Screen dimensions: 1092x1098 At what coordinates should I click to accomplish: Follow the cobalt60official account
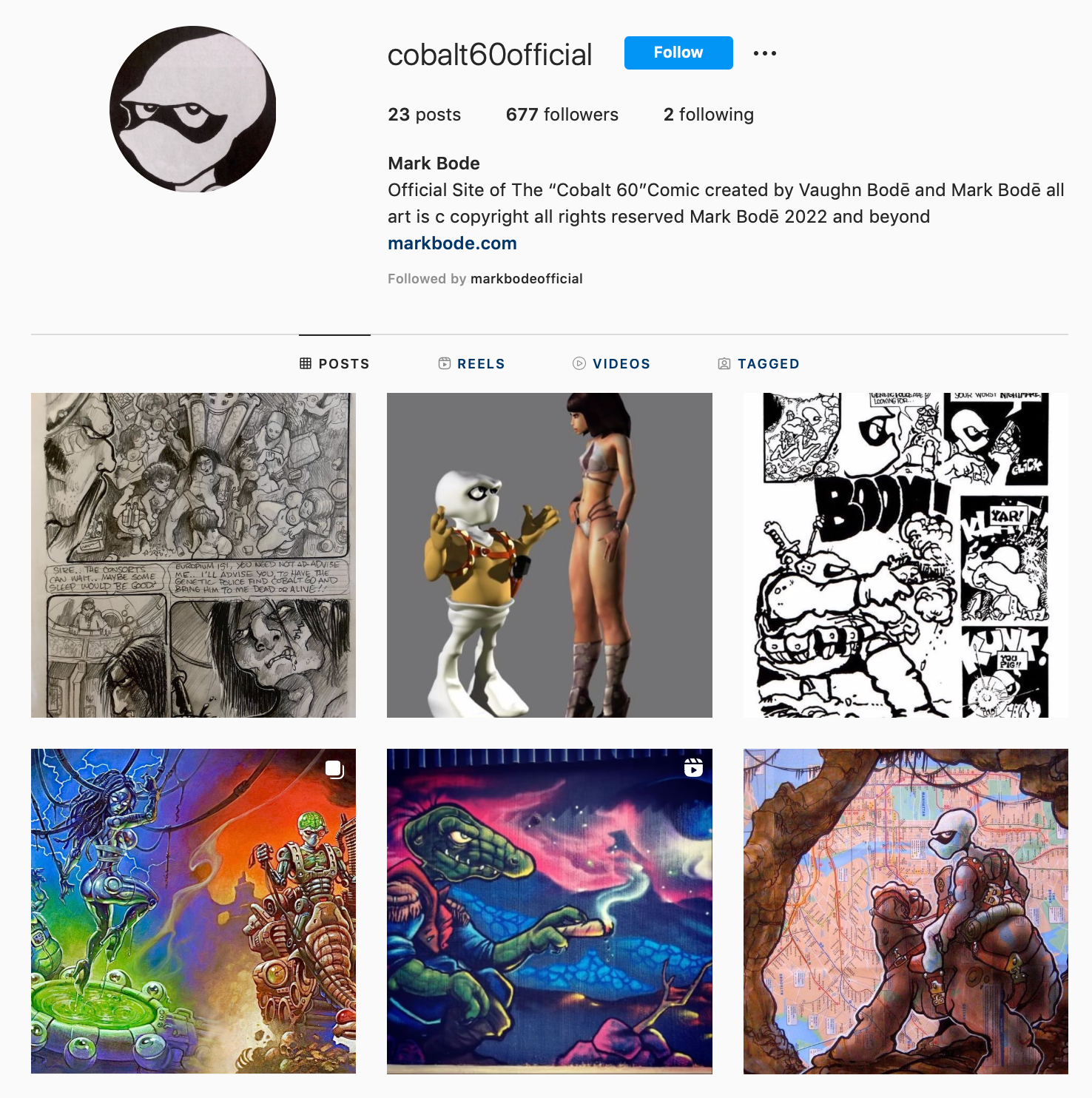[678, 53]
